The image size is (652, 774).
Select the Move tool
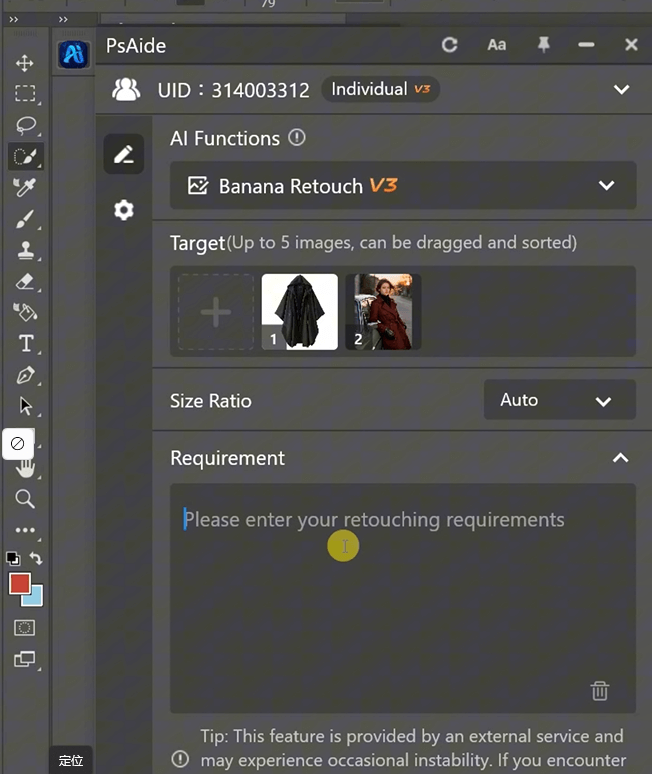tap(25, 63)
